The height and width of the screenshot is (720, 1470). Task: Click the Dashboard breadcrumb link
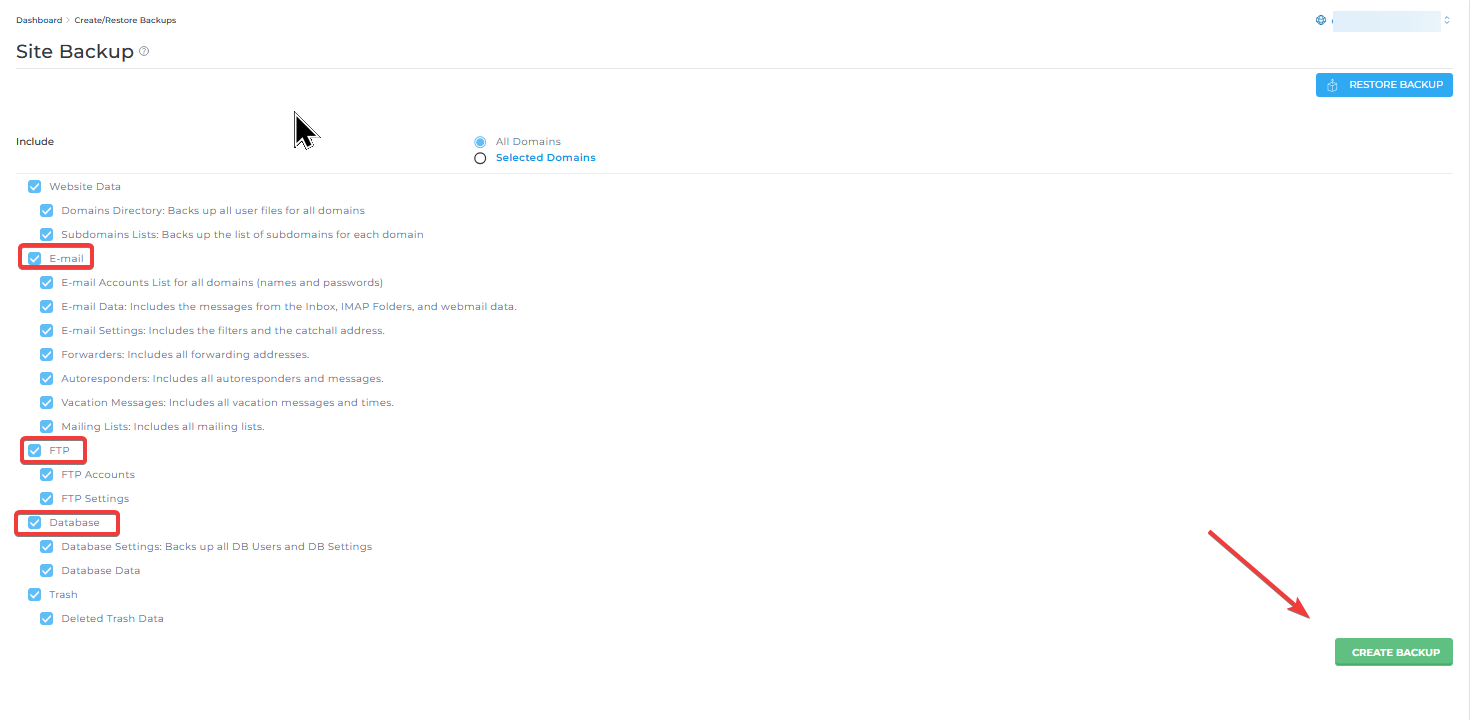coord(38,20)
